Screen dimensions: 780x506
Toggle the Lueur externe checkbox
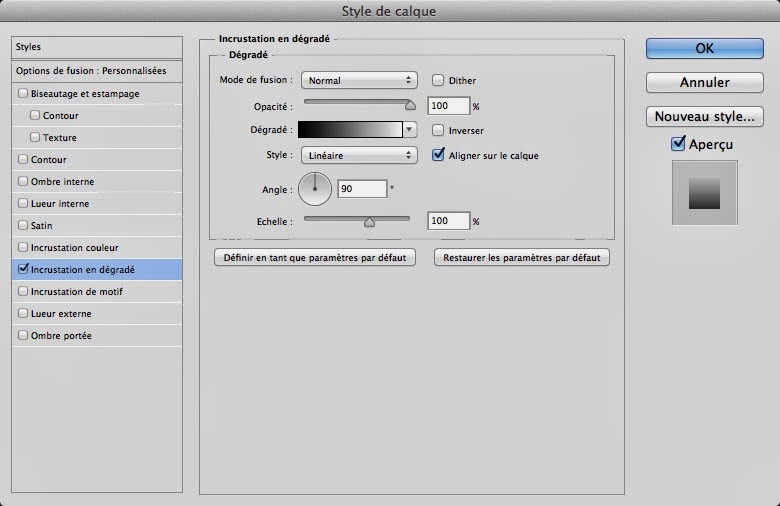point(23,313)
